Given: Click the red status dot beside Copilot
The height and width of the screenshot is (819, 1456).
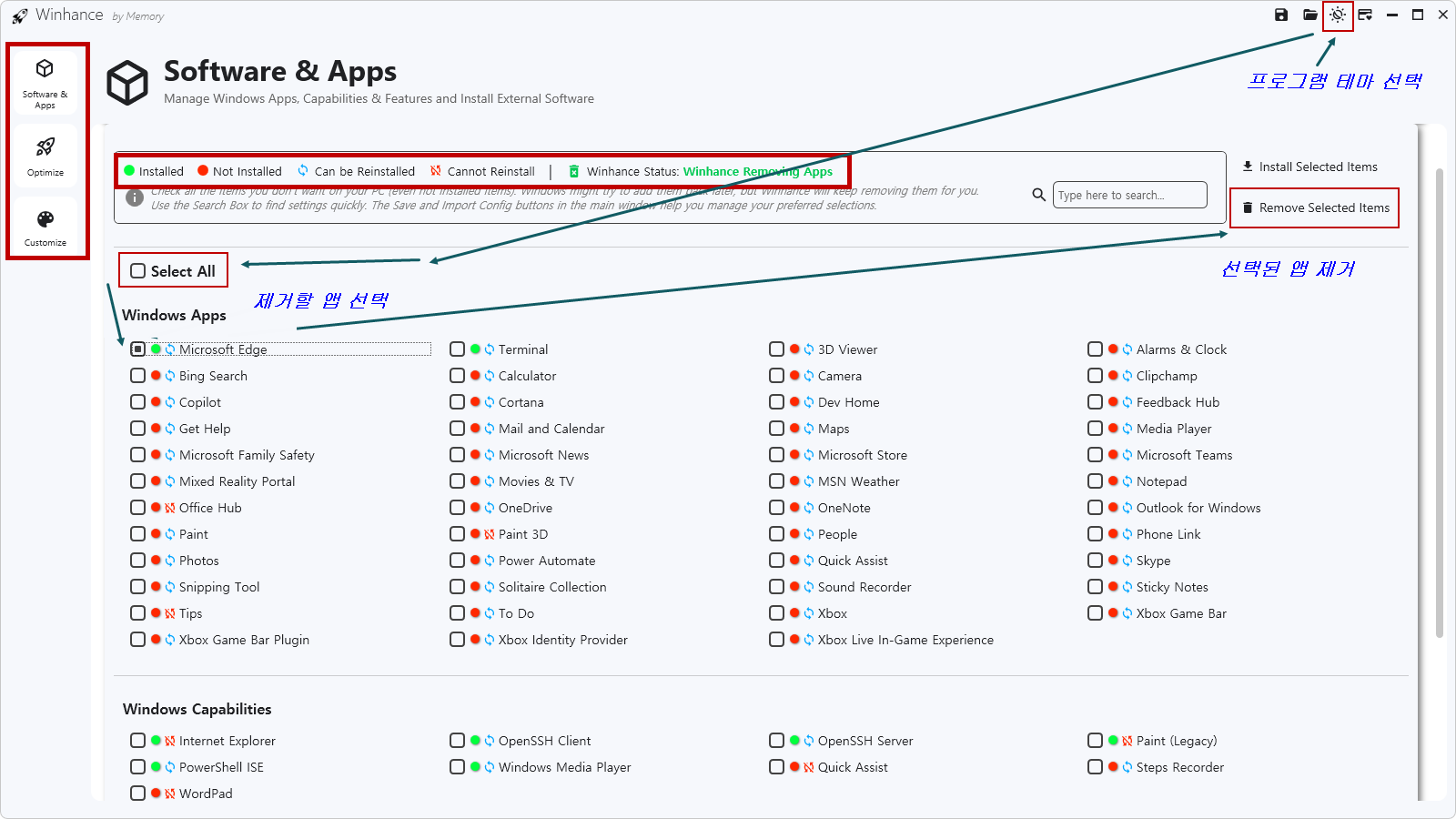Looking at the screenshot, I should tap(156, 401).
